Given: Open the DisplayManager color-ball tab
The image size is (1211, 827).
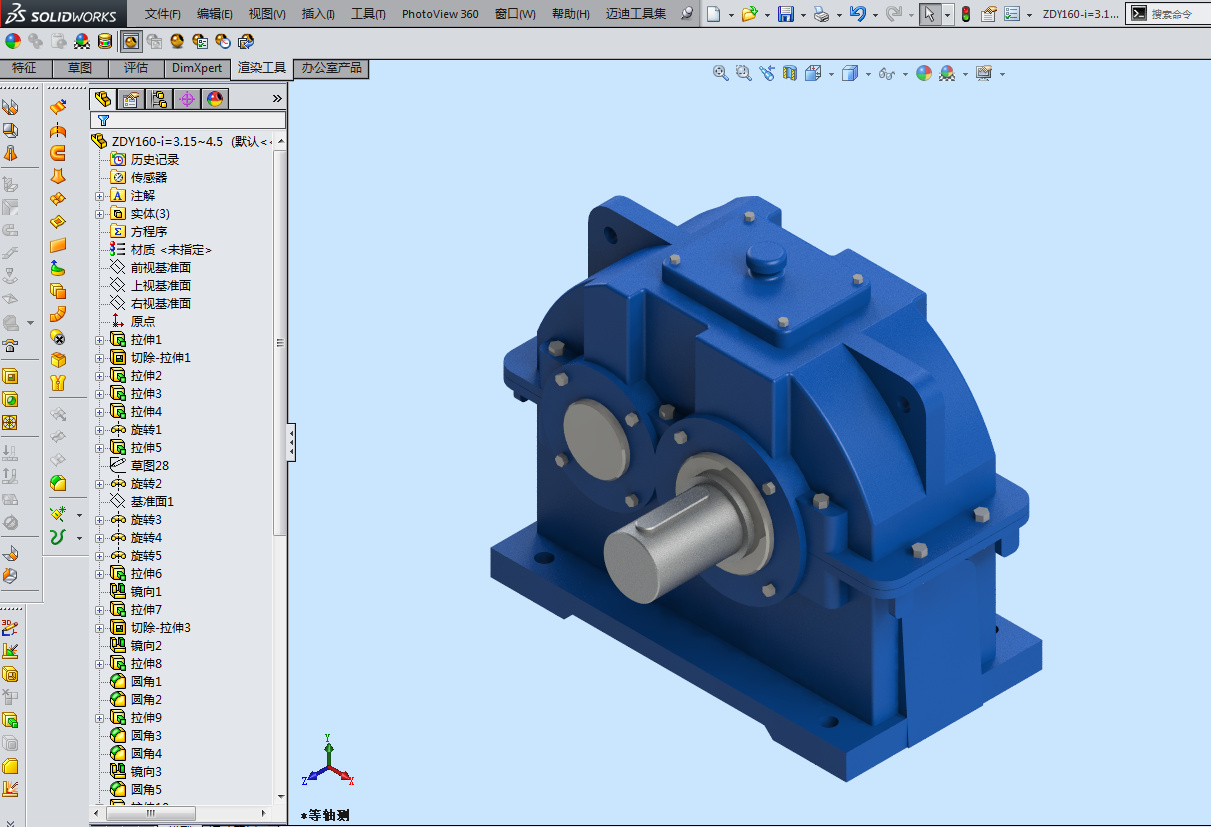Looking at the screenshot, I should click(x=215, y=98).
